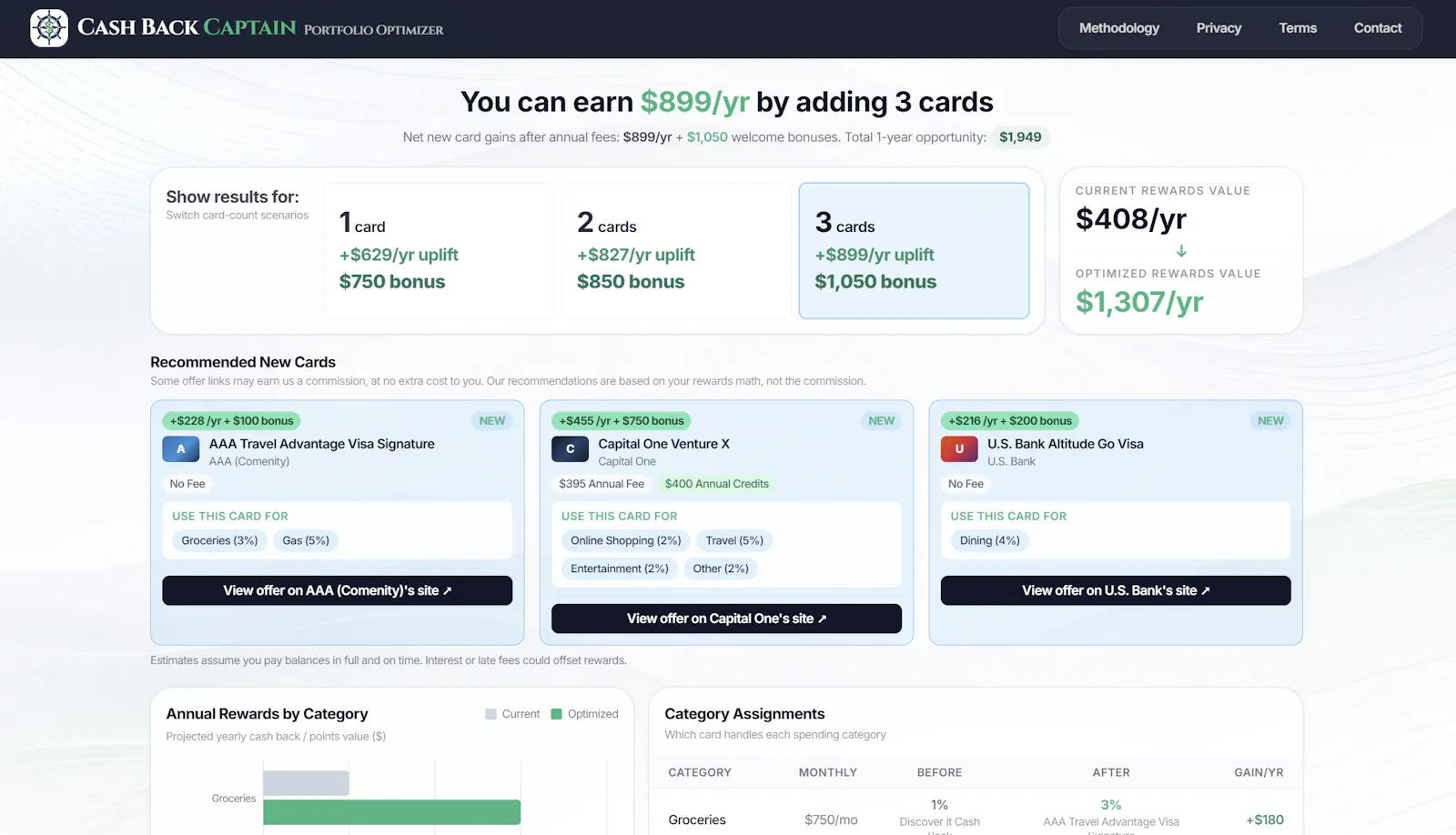This screenshot has height=835, width=1456.
Task: Click the '$1,307/yr' optimized rewards value
Action: (x=1139, y=302)
